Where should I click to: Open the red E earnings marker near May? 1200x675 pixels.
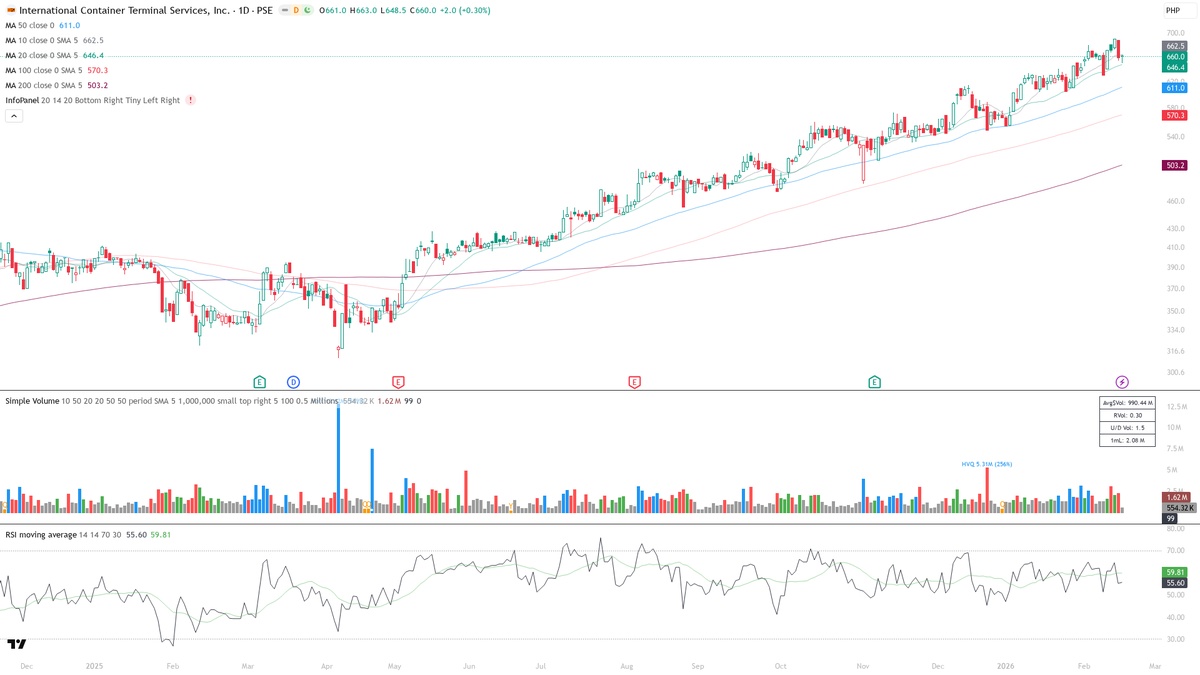point(398,382)
